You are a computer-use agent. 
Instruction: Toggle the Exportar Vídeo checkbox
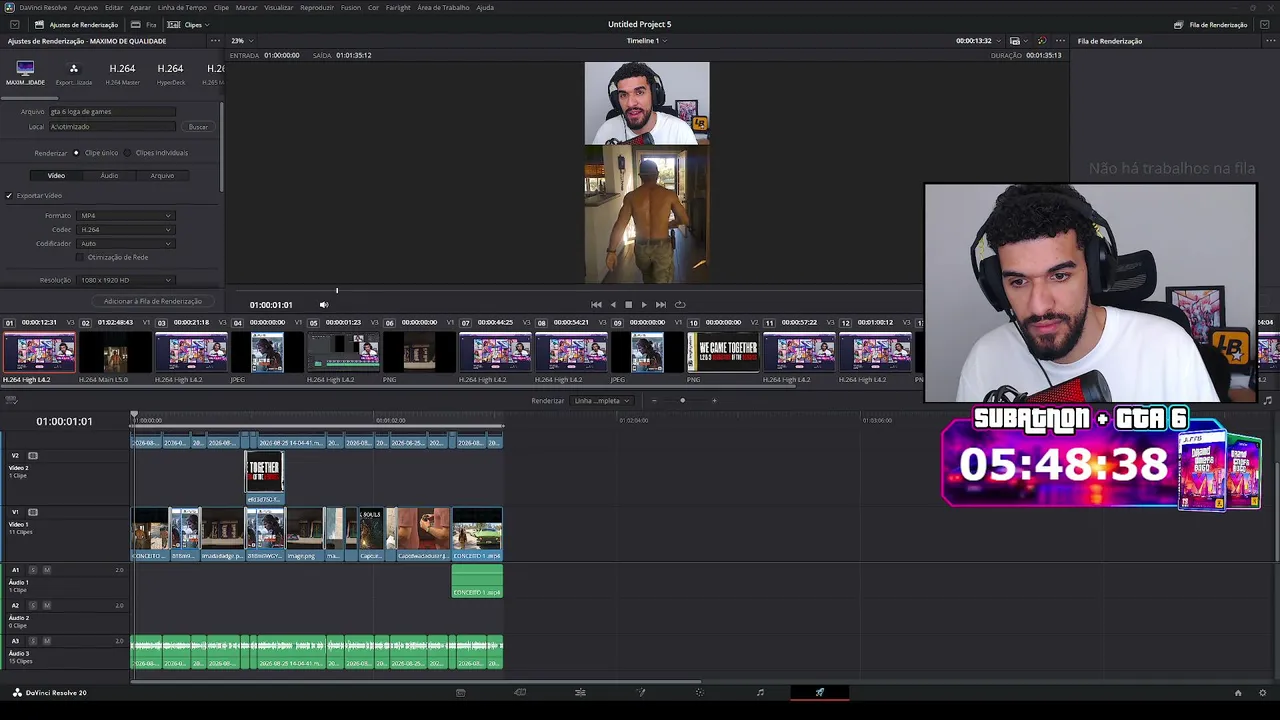point(9,196)
